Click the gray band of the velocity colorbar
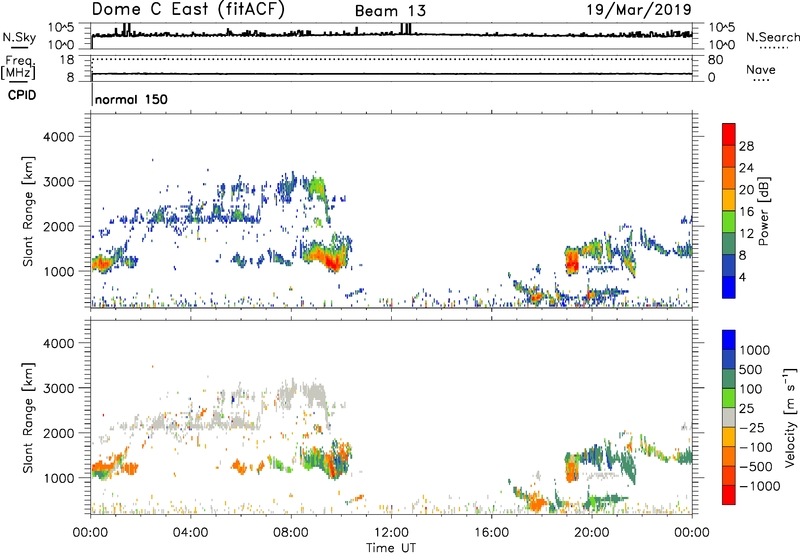Screen dimensions: 800x554 click(729, 417)
